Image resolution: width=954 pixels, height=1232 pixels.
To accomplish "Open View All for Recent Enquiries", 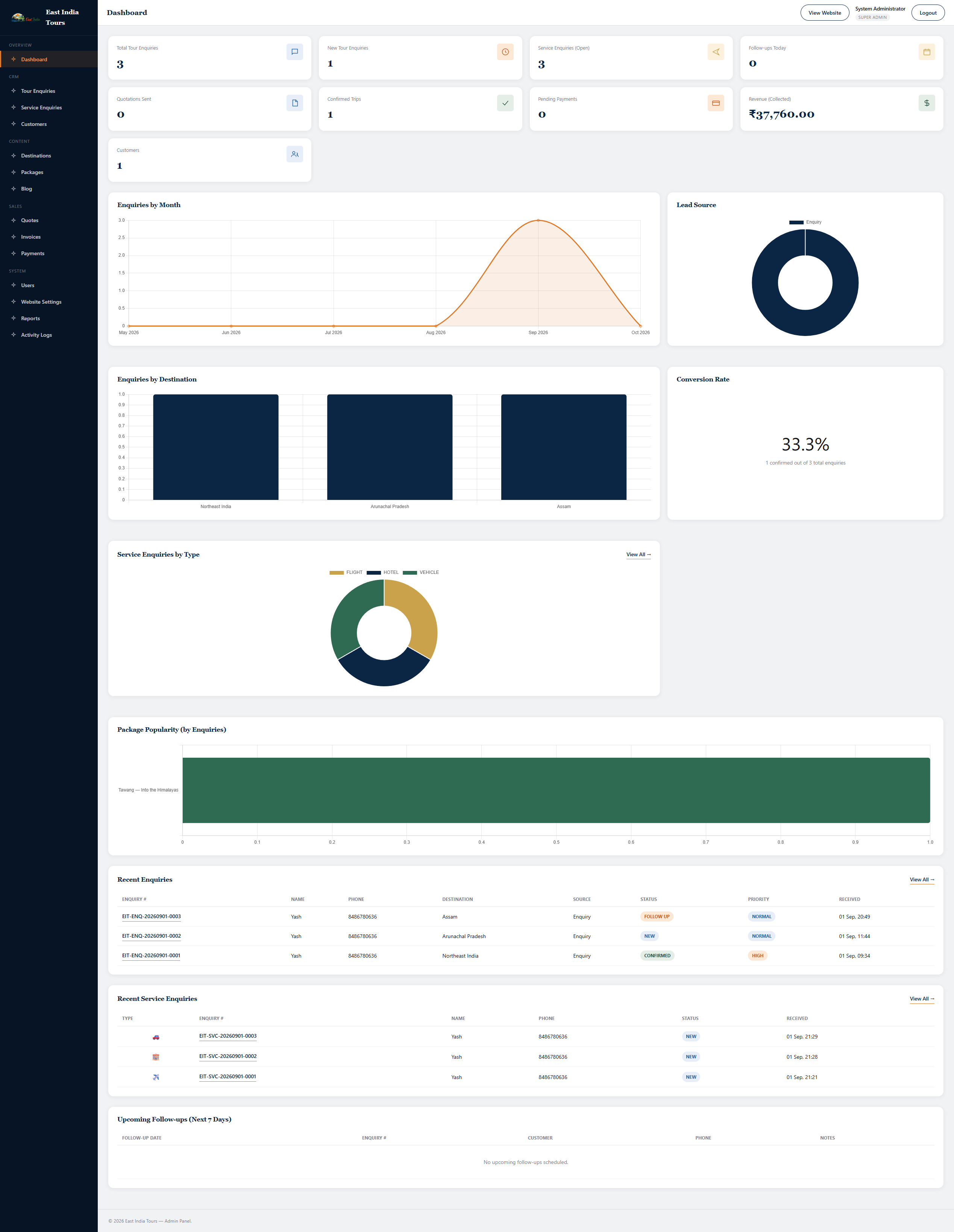I will [x=922, y=880].
